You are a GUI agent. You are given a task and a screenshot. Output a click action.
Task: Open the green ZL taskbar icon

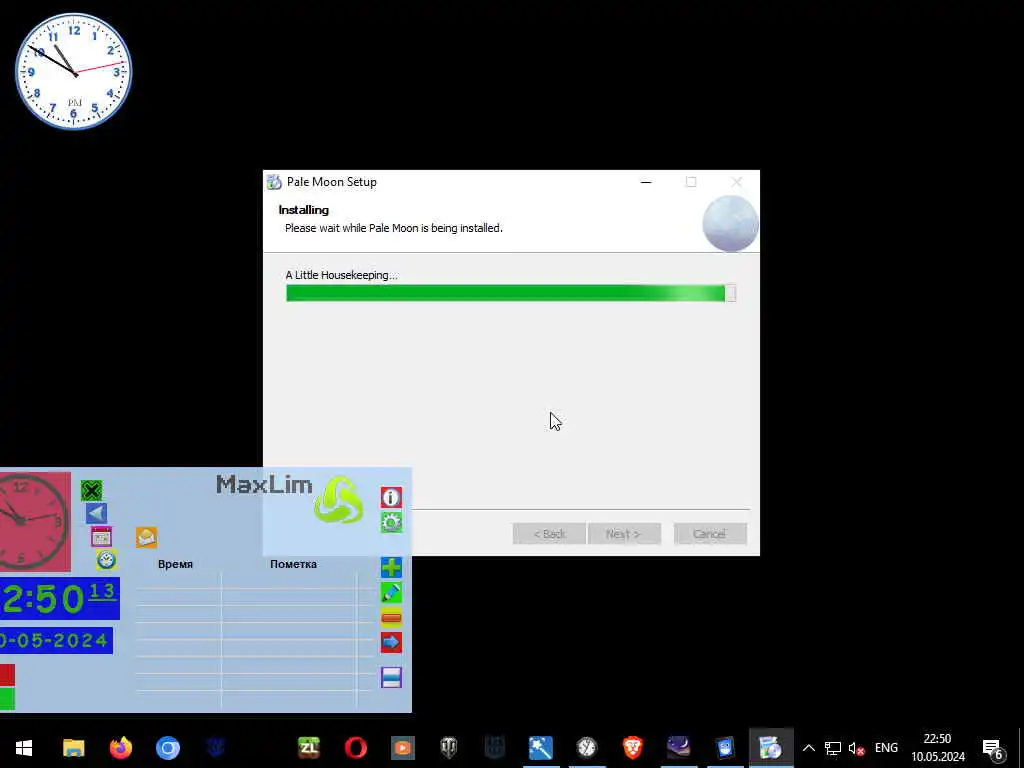pyautogui.click(x=309, y=748)
